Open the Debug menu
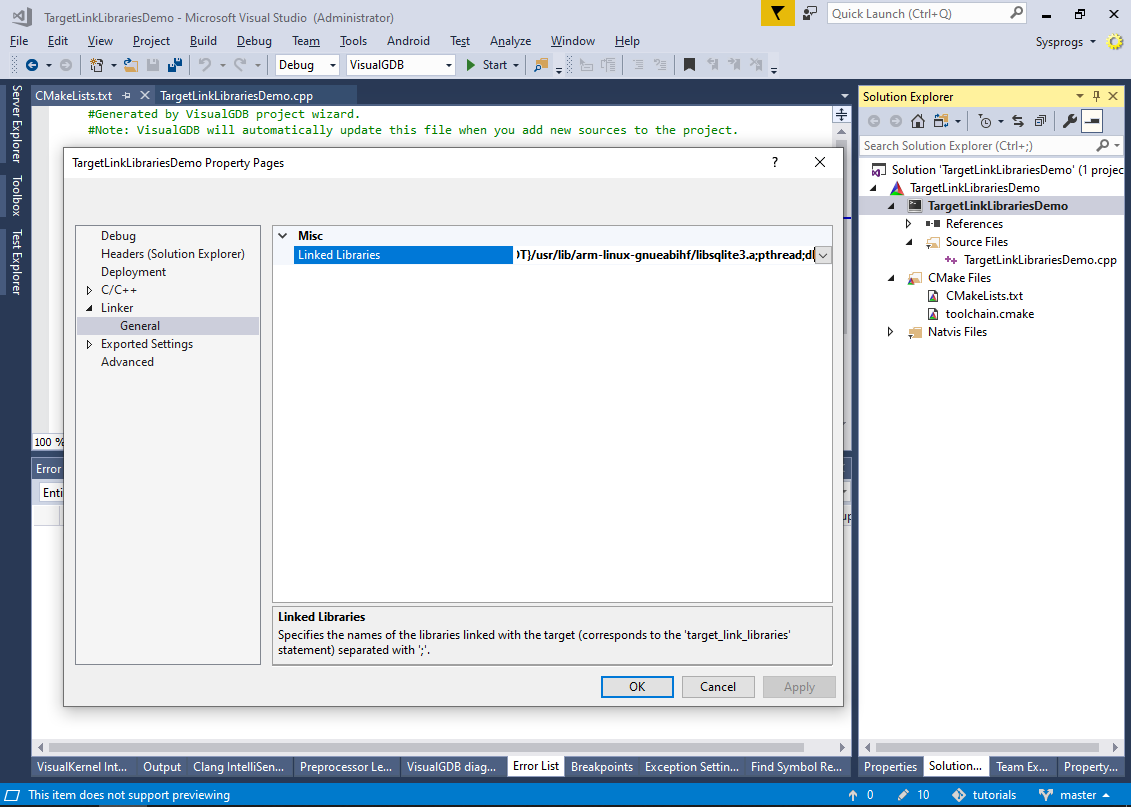The height and width of the screenshot is (807, 1131). (254, 41)
